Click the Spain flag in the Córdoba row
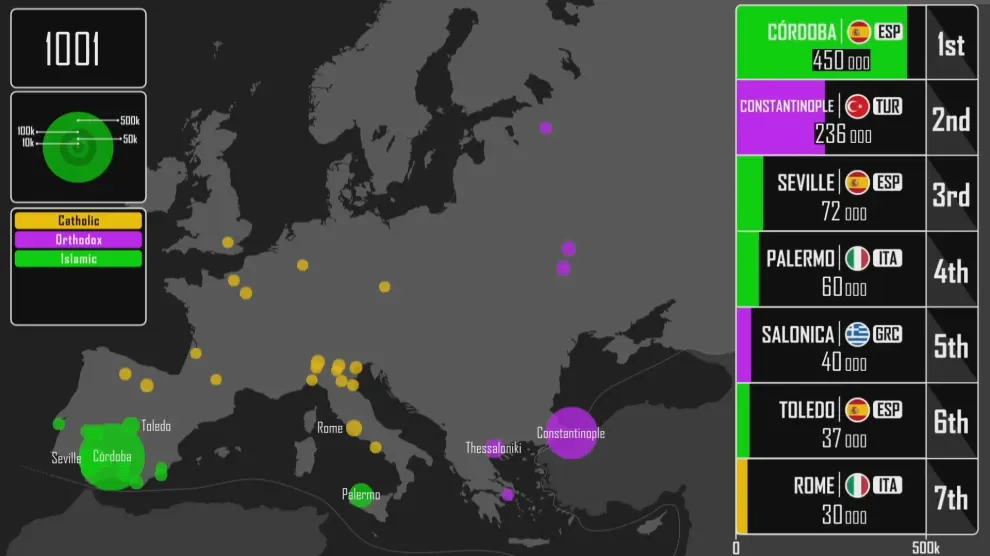The height and width of the screenshot is (556, 990). point(859,32)
